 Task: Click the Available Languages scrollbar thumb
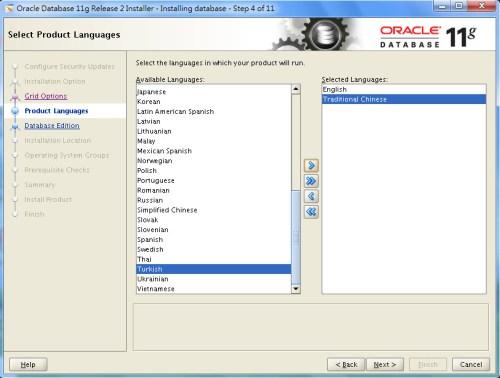pos(296,237)
